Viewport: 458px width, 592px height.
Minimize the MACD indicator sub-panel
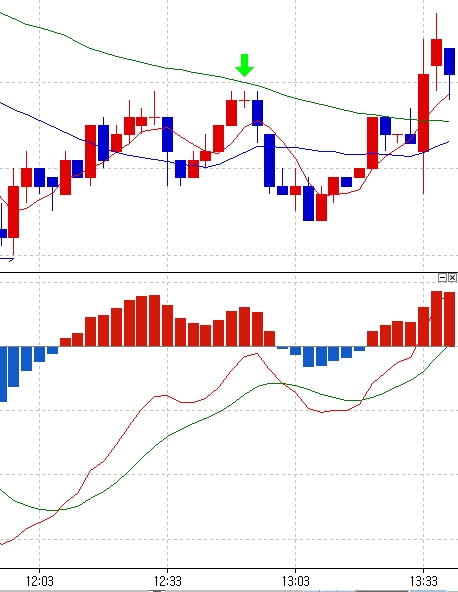click(443, 278)
